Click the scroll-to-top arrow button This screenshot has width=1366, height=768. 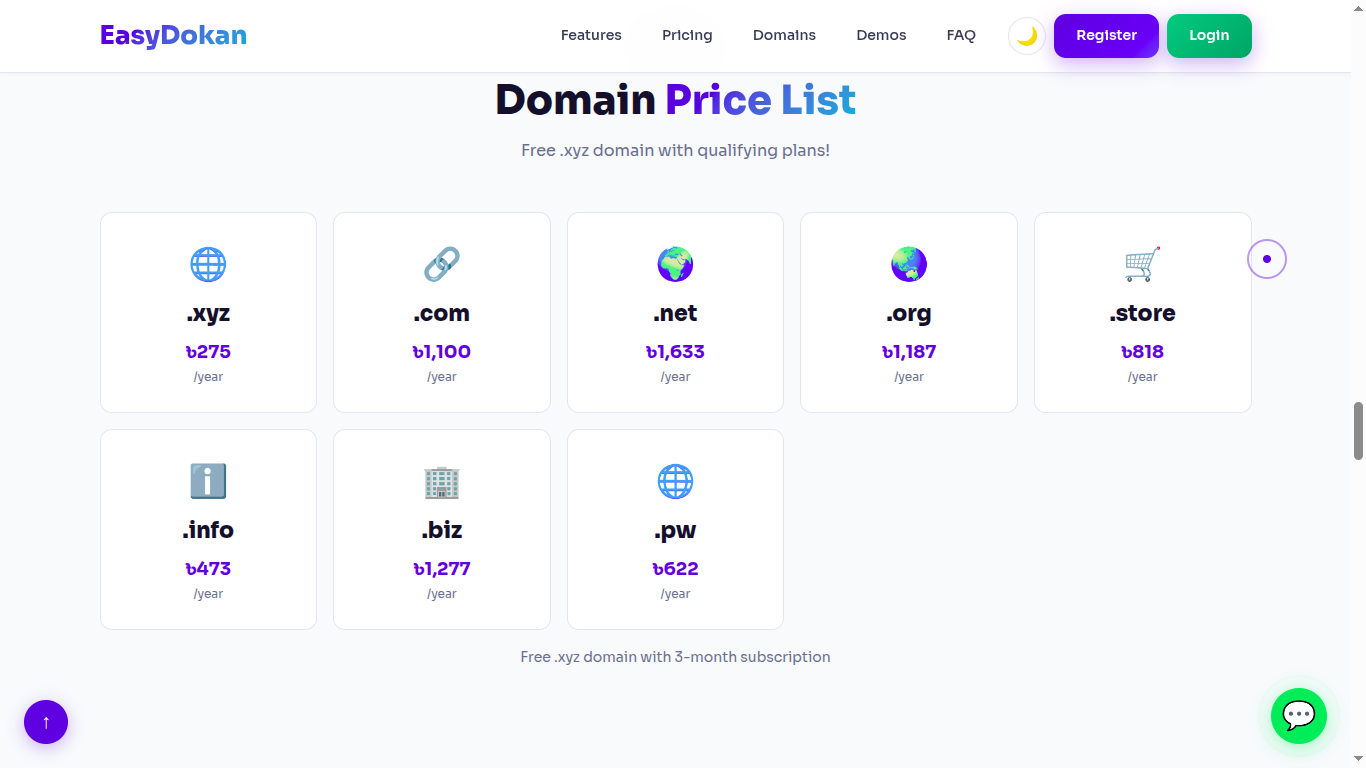coord(46,722)
